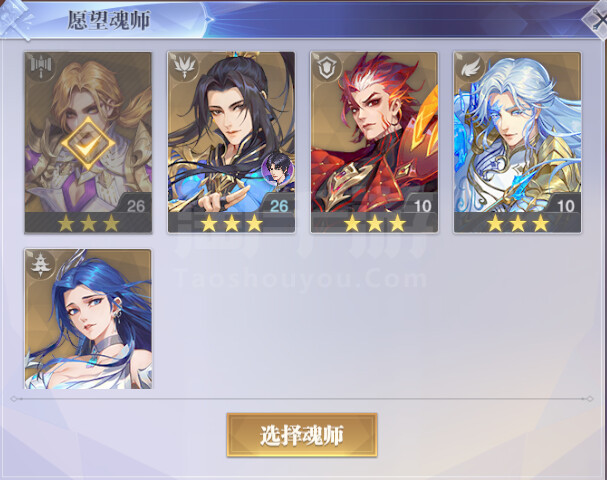Click three-star rating under red-haired card

[375, 223]
